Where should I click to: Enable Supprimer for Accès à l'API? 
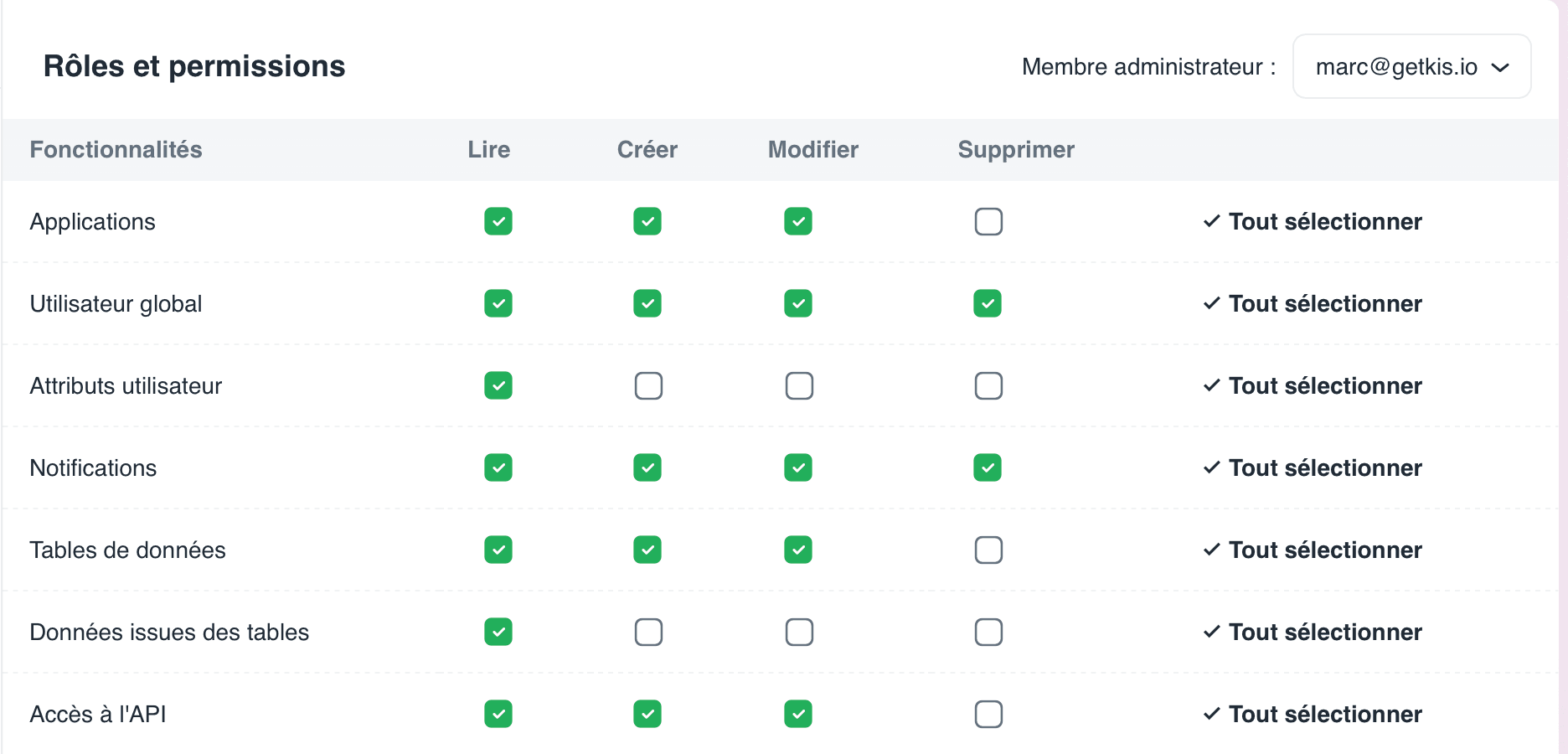point(988,714)
